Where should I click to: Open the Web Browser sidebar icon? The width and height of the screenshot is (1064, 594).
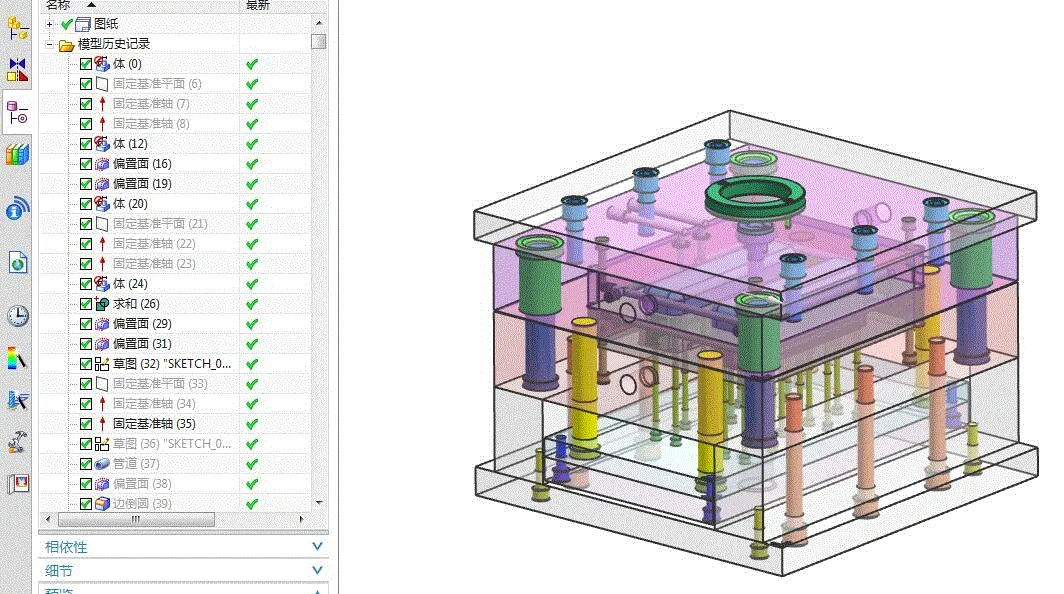(18, 261)
